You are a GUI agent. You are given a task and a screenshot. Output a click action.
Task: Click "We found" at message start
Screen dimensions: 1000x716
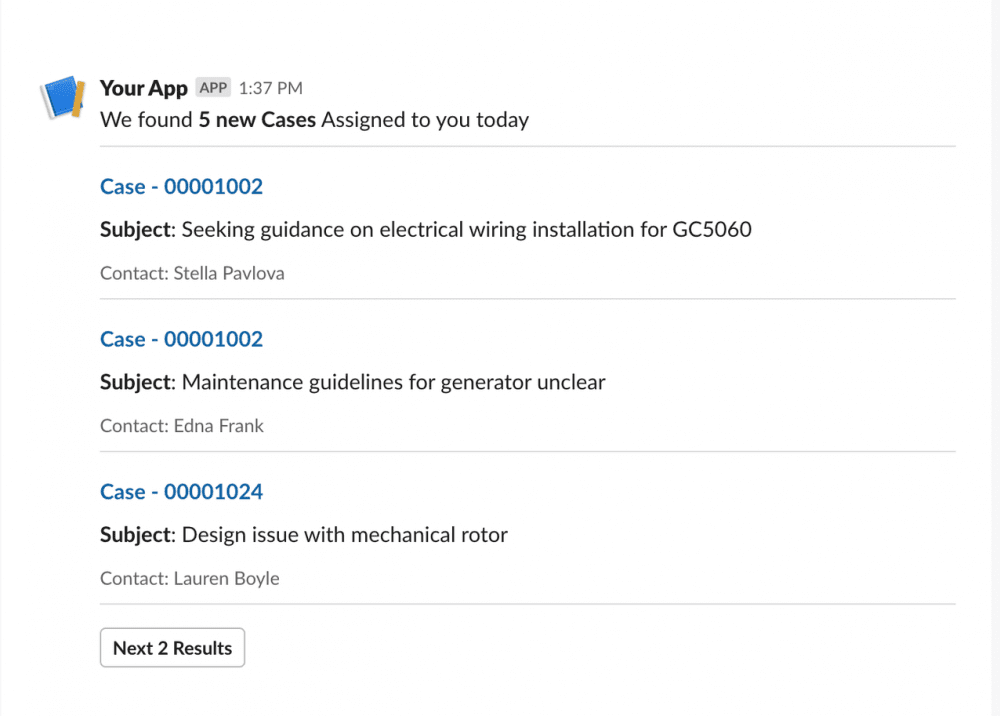click(146, 120)
